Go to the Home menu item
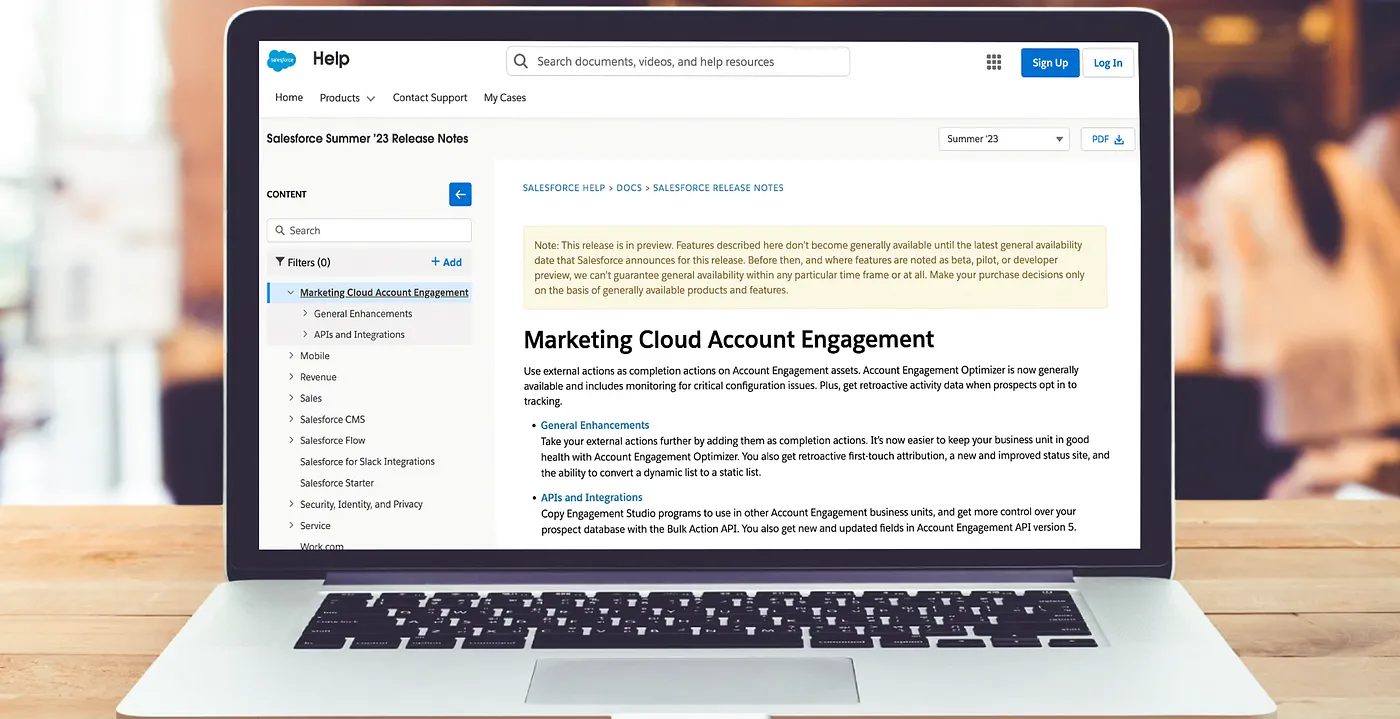This screenshot has width=1400, height=719. 289,98
